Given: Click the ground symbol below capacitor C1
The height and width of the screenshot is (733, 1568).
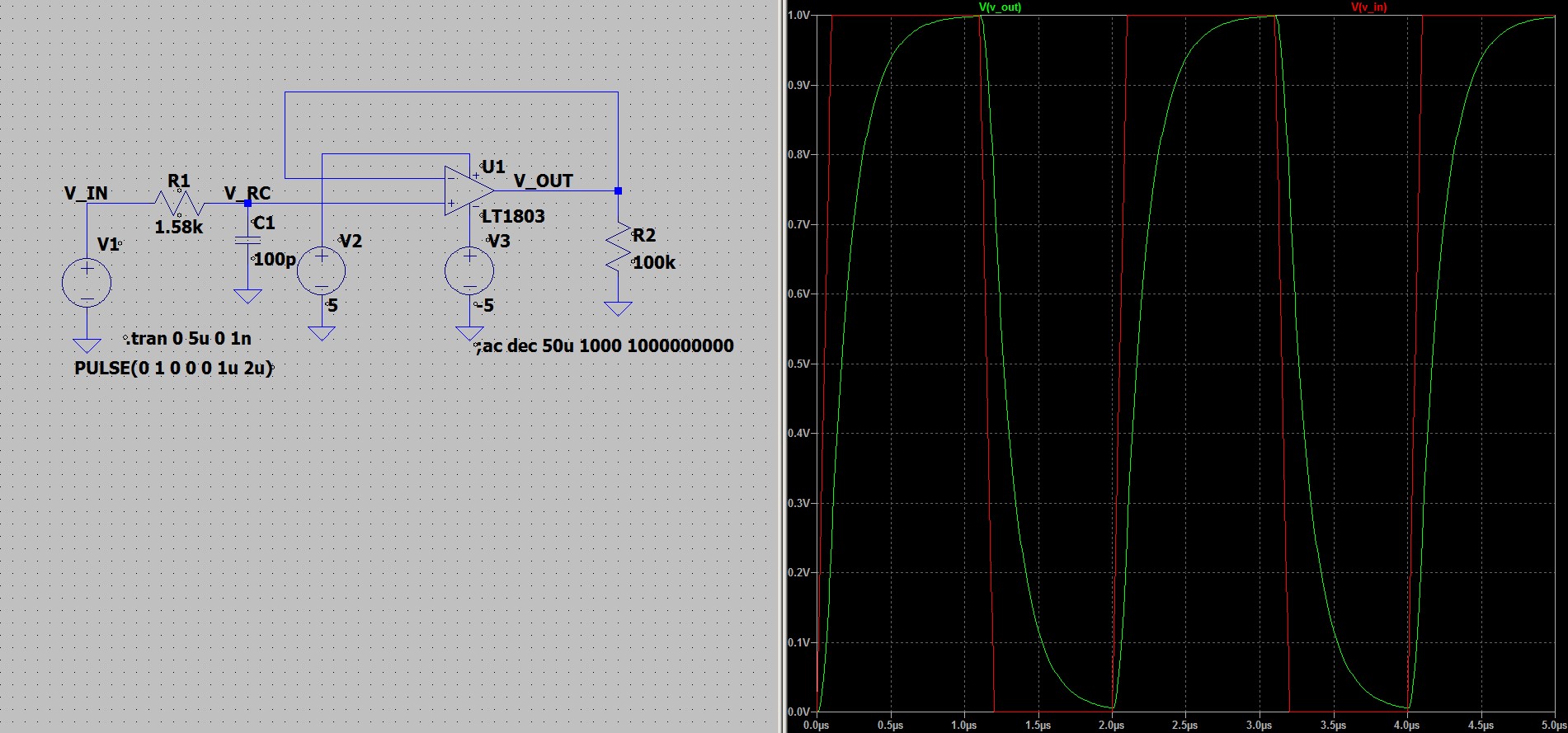Looking at the screenshot, I should point(247,296).
